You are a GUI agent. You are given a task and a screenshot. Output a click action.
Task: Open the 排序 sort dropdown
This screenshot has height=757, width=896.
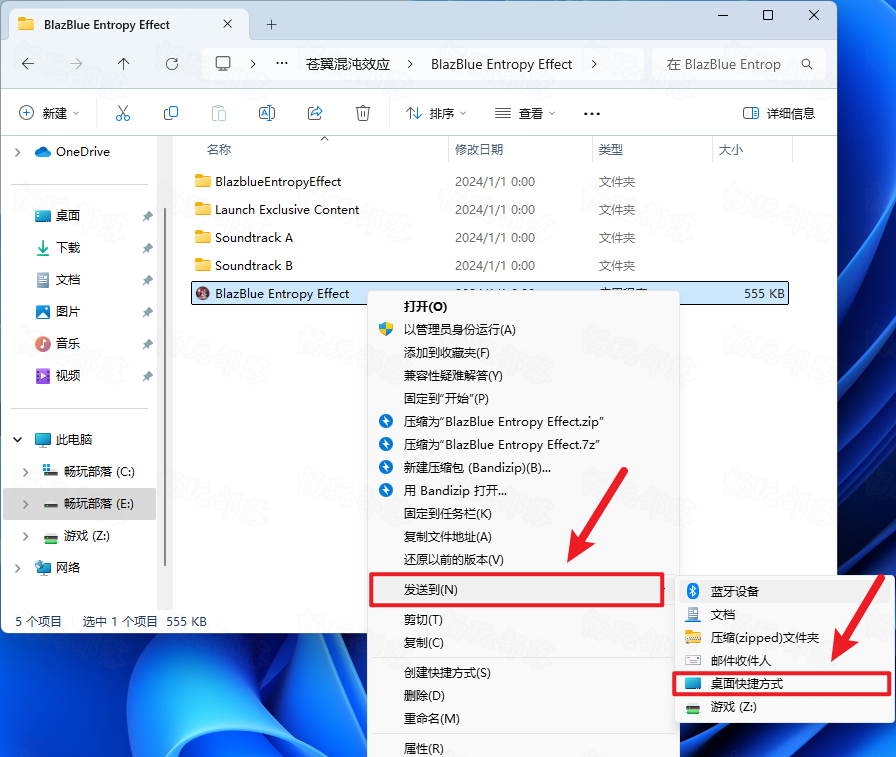click(x=436, y=113)
